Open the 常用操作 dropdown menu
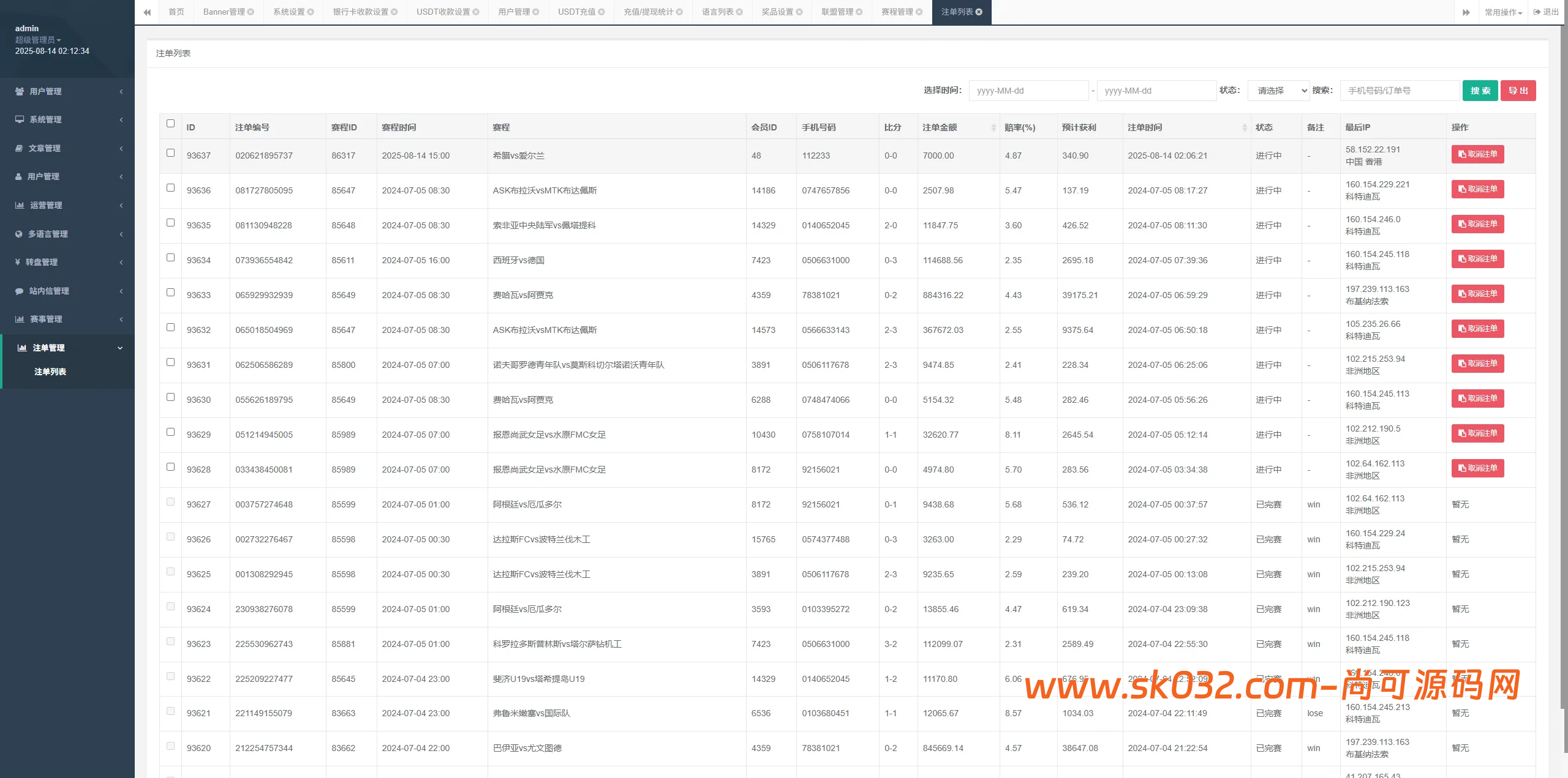1568x778 pixels. 1502,12
